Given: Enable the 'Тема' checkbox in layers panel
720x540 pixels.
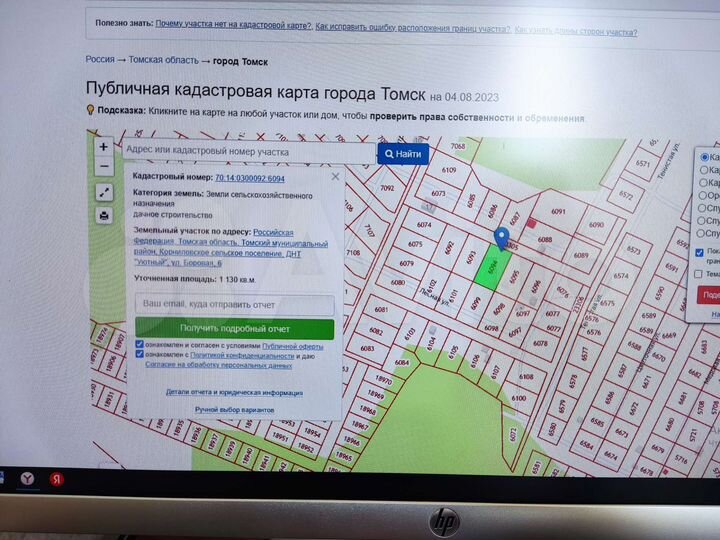Looking at the screenshot, I should point(699,274).
